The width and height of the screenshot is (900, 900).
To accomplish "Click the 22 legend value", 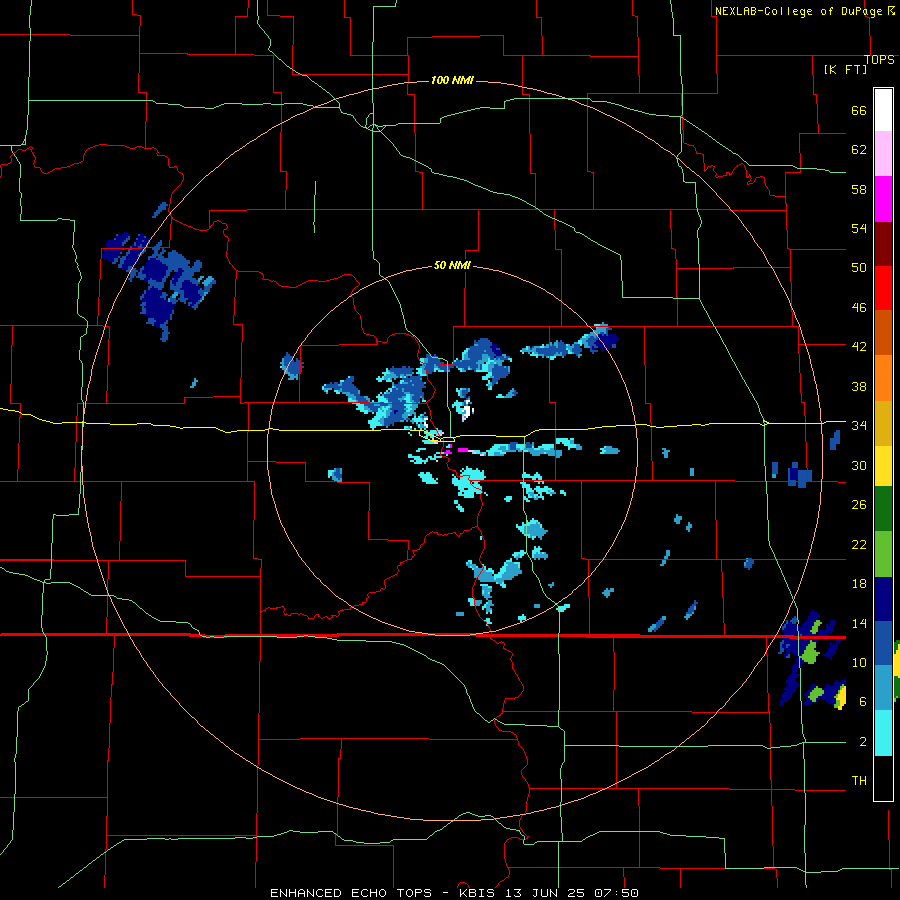I will tap(859, 544).
